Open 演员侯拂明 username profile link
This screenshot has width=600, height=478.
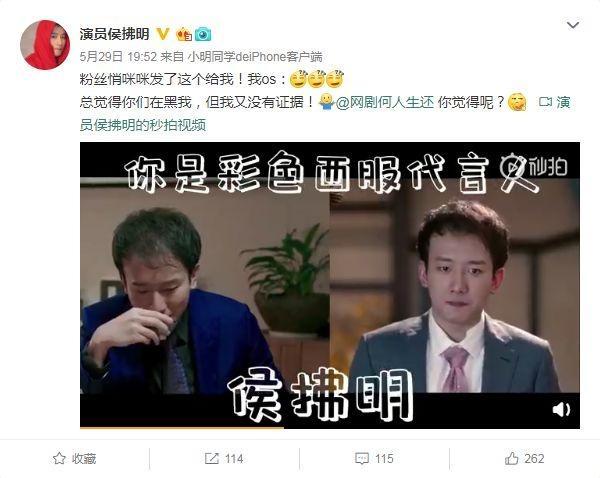(114, 34)
